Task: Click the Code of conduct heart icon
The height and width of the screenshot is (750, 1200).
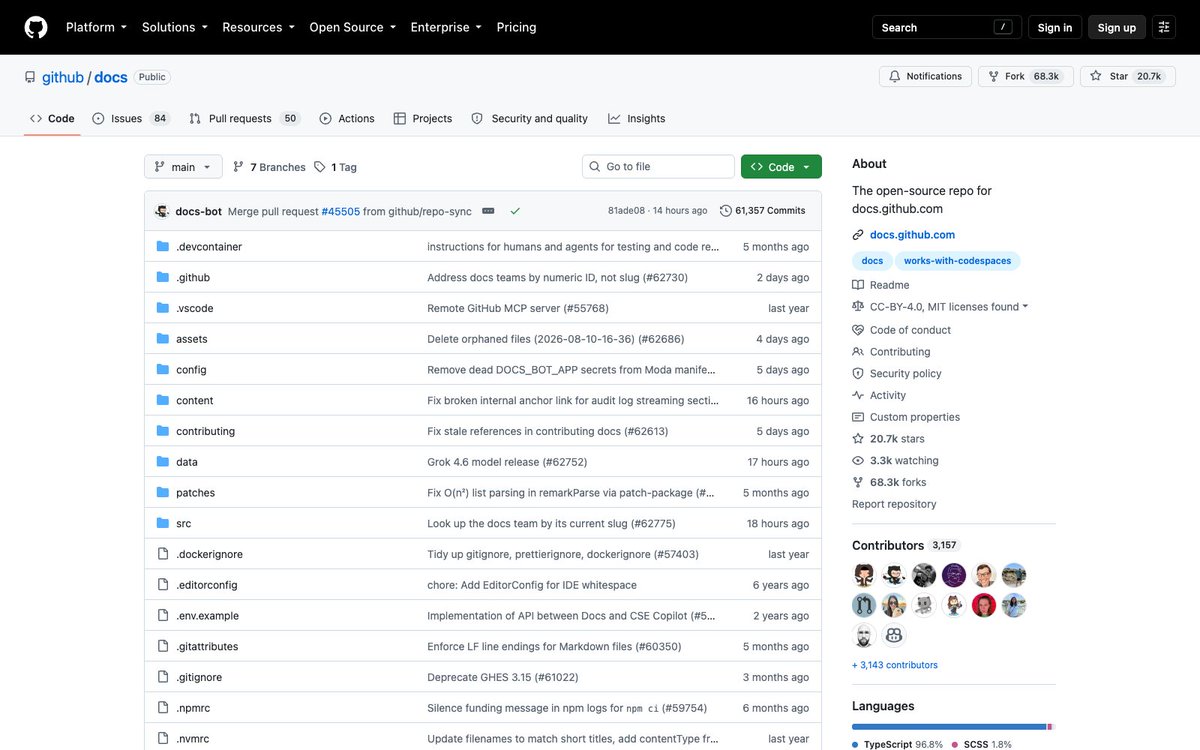Action: click(x=858, y=330)
